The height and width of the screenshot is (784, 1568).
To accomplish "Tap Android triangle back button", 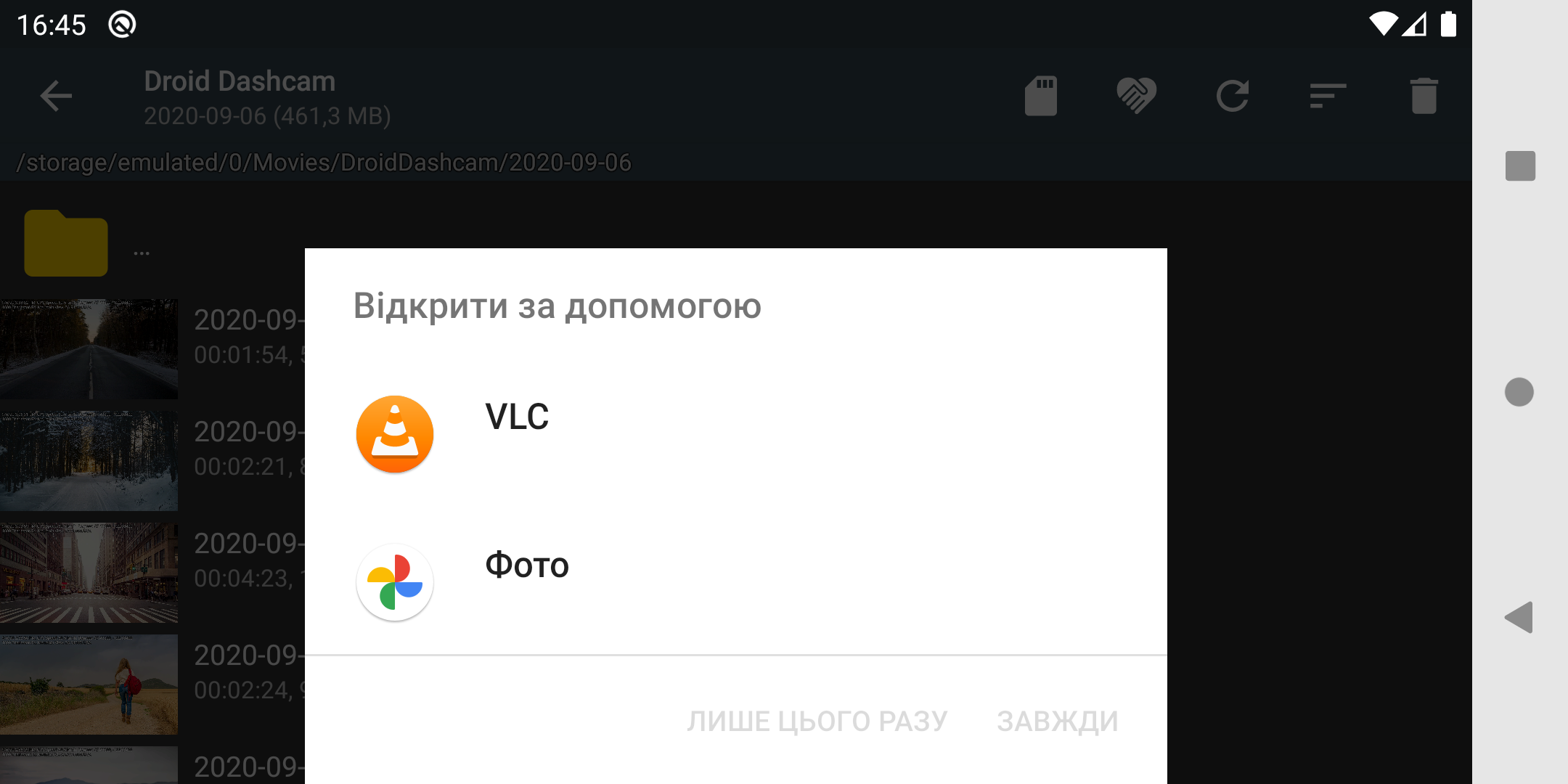I will click(1519, 618).
